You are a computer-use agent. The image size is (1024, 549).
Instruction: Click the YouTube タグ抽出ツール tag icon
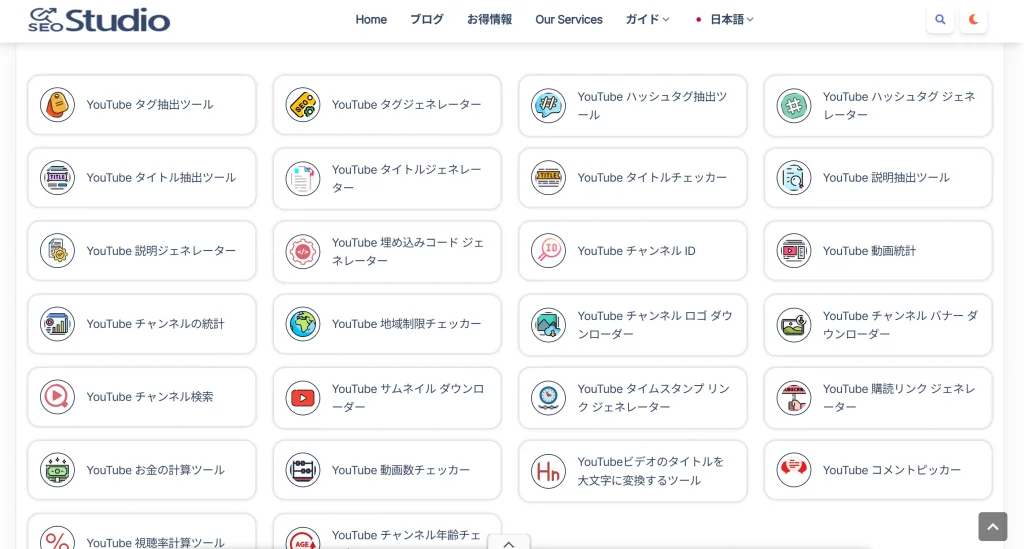(57, 105)
